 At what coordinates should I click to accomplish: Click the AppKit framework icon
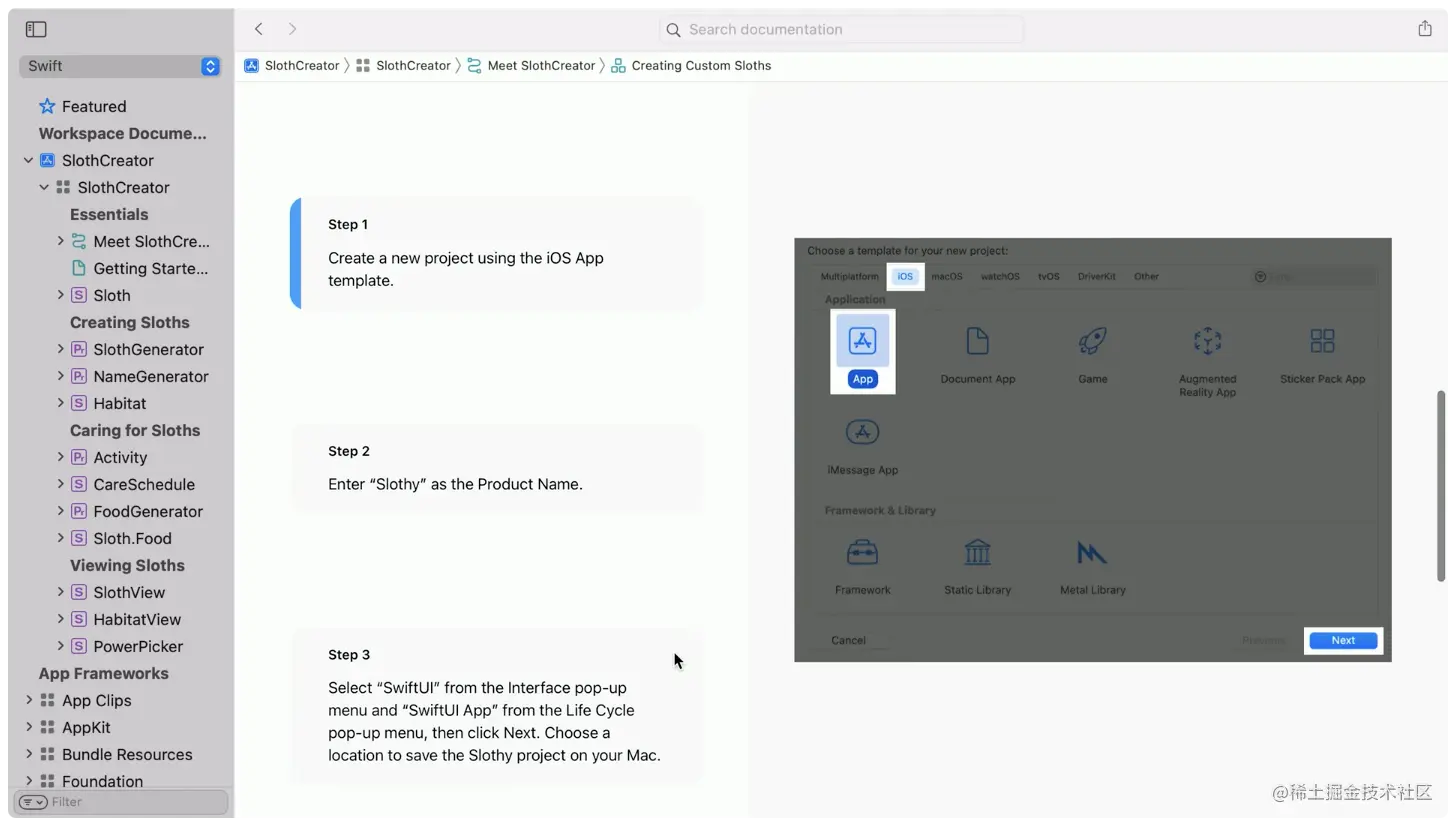pyautogui.click(x=47, y=727)
